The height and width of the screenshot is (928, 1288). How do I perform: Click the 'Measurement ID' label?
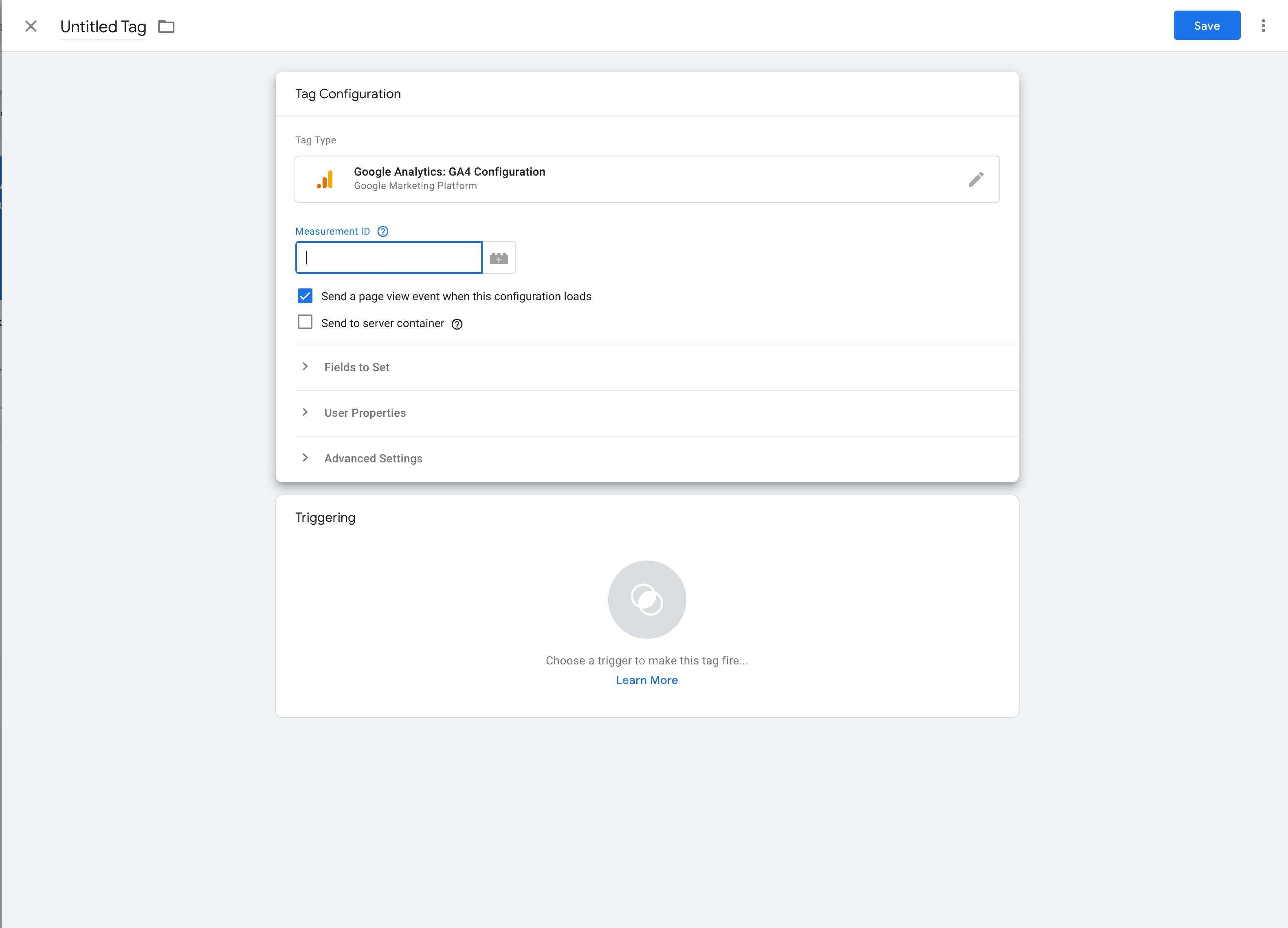pyautogui.click(x=333, y=231)
